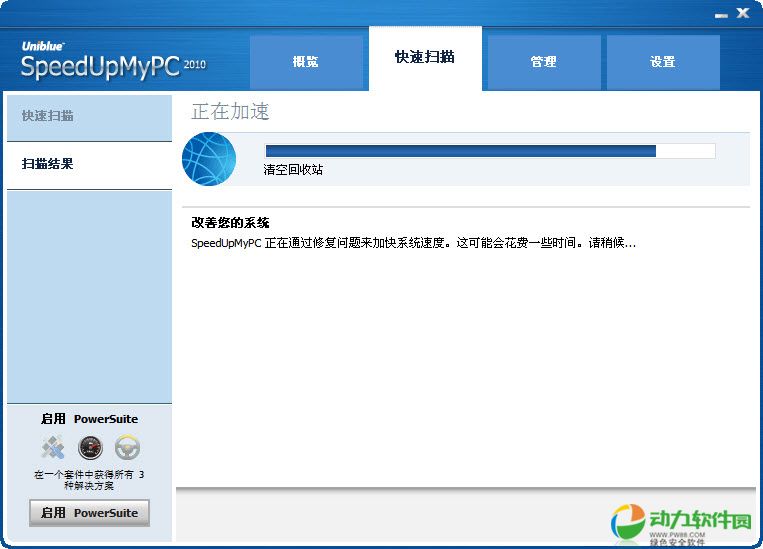Switch to the 概览 tab
Screen dimensions: 763x549
pyautogui.click(x=306, y=62)
